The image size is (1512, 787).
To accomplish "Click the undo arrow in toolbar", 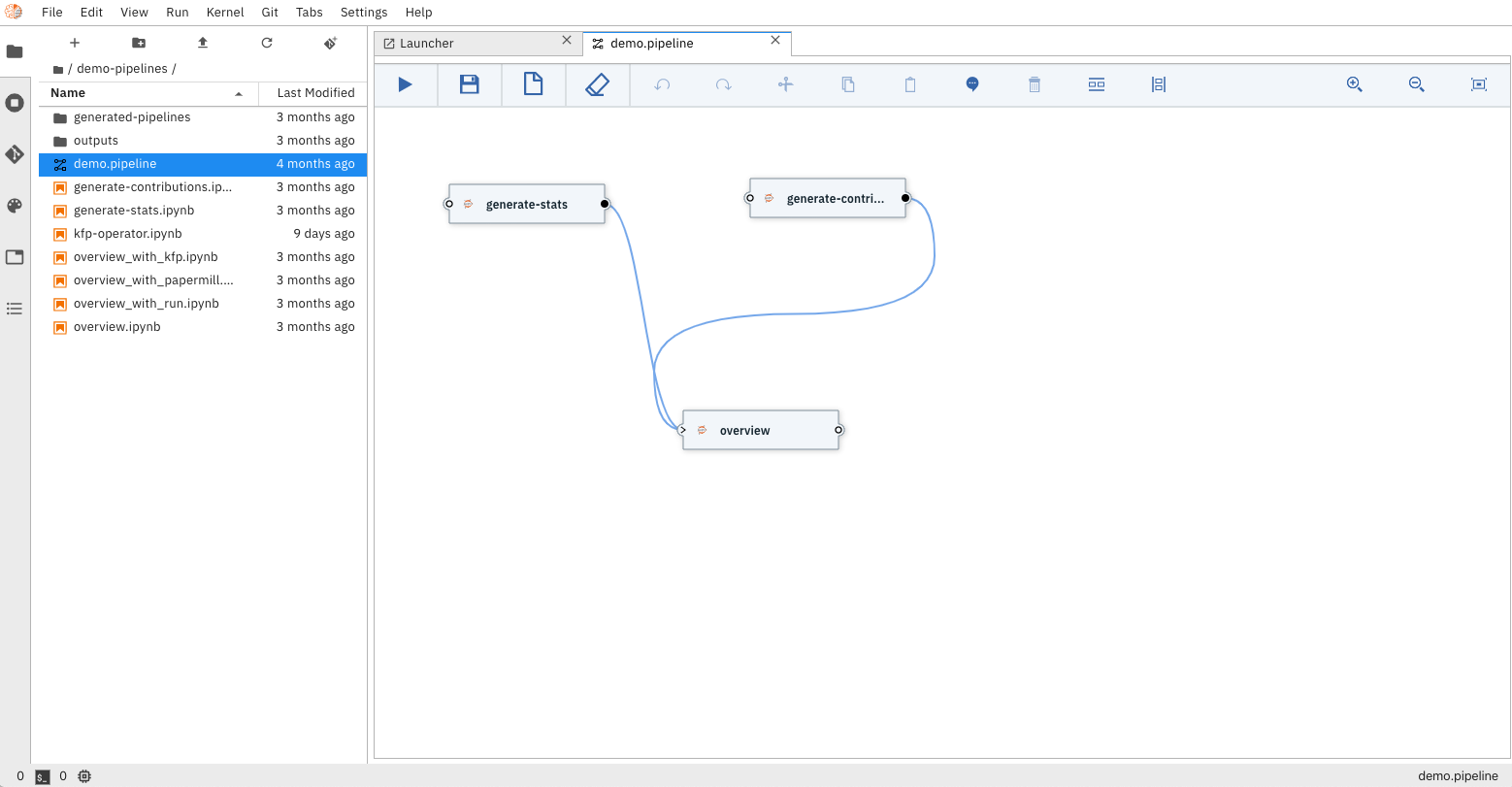I will [662, 84].
